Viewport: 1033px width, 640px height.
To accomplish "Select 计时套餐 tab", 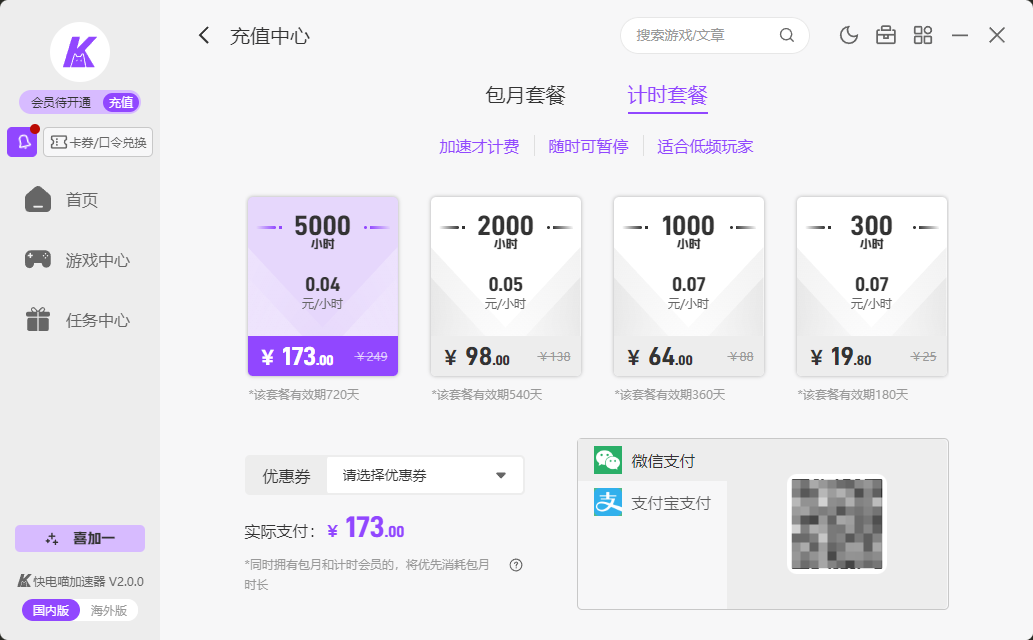I will click(x=667, y=96).
